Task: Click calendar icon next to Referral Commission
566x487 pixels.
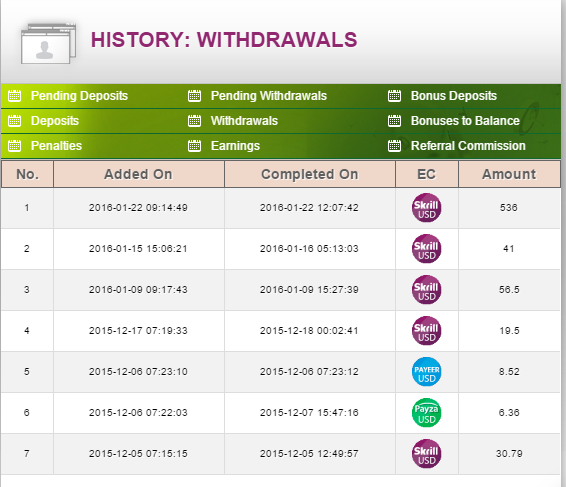Action: click(x=394, y=146)
